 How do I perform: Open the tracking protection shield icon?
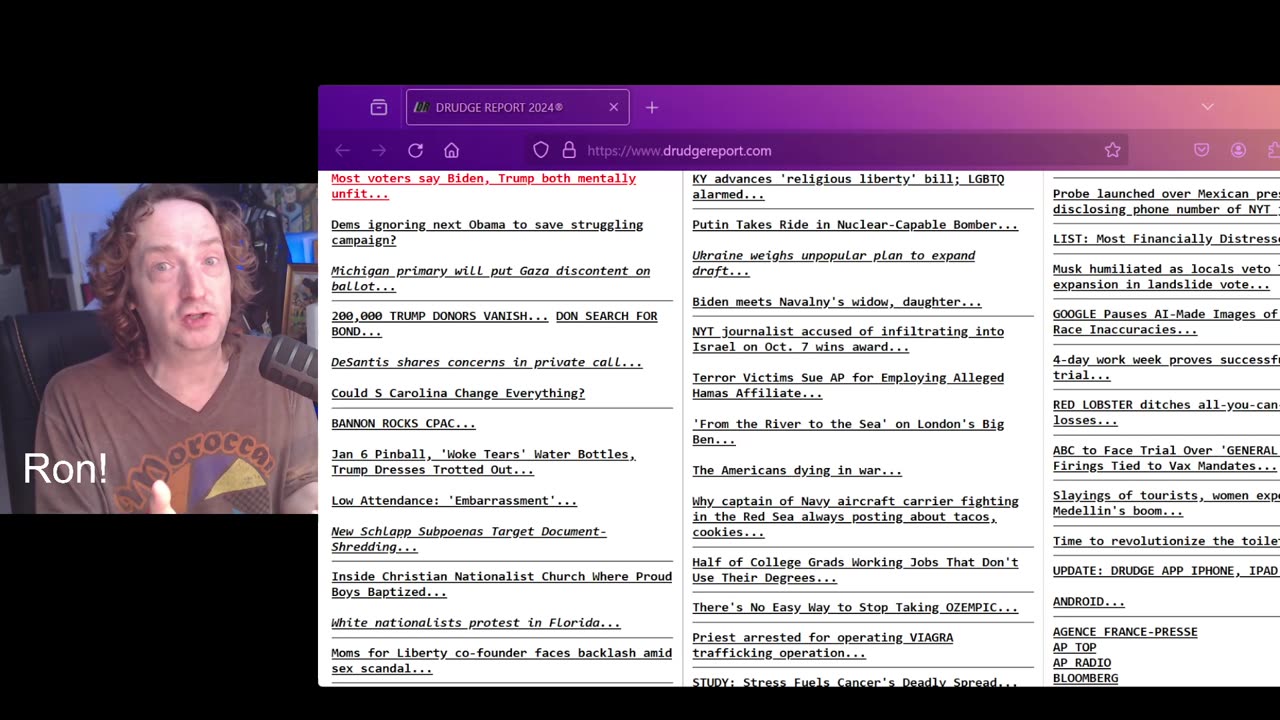(x=541, y=150)
